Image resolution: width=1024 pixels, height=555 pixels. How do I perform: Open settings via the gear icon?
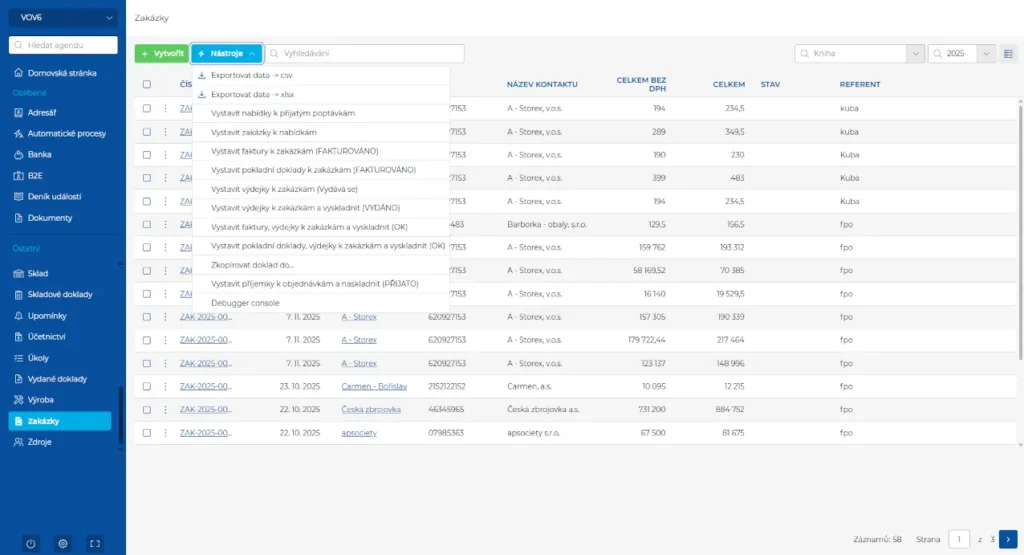click(62, 543)
